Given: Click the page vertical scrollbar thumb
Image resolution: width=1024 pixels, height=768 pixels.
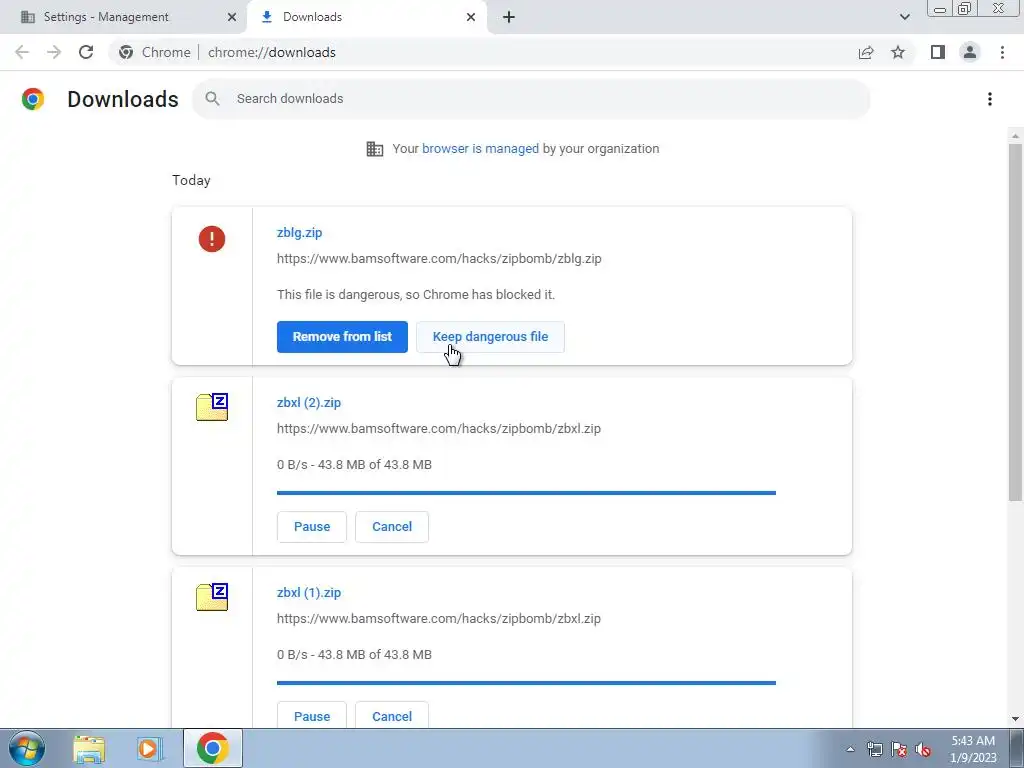Looking at the screenshot, I should [1016, 322].
